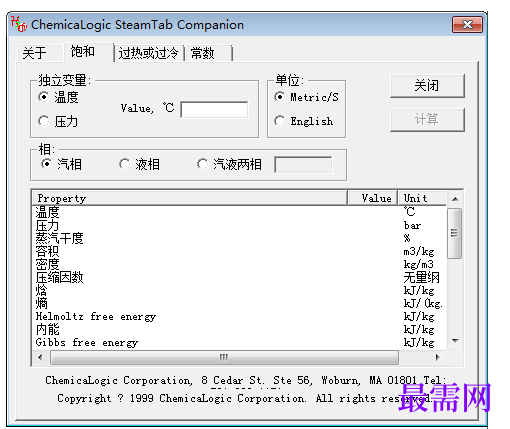Click scroll down arrow of property list
The width and height of the screenshot is (510, 429).
(x=455, y=340)
